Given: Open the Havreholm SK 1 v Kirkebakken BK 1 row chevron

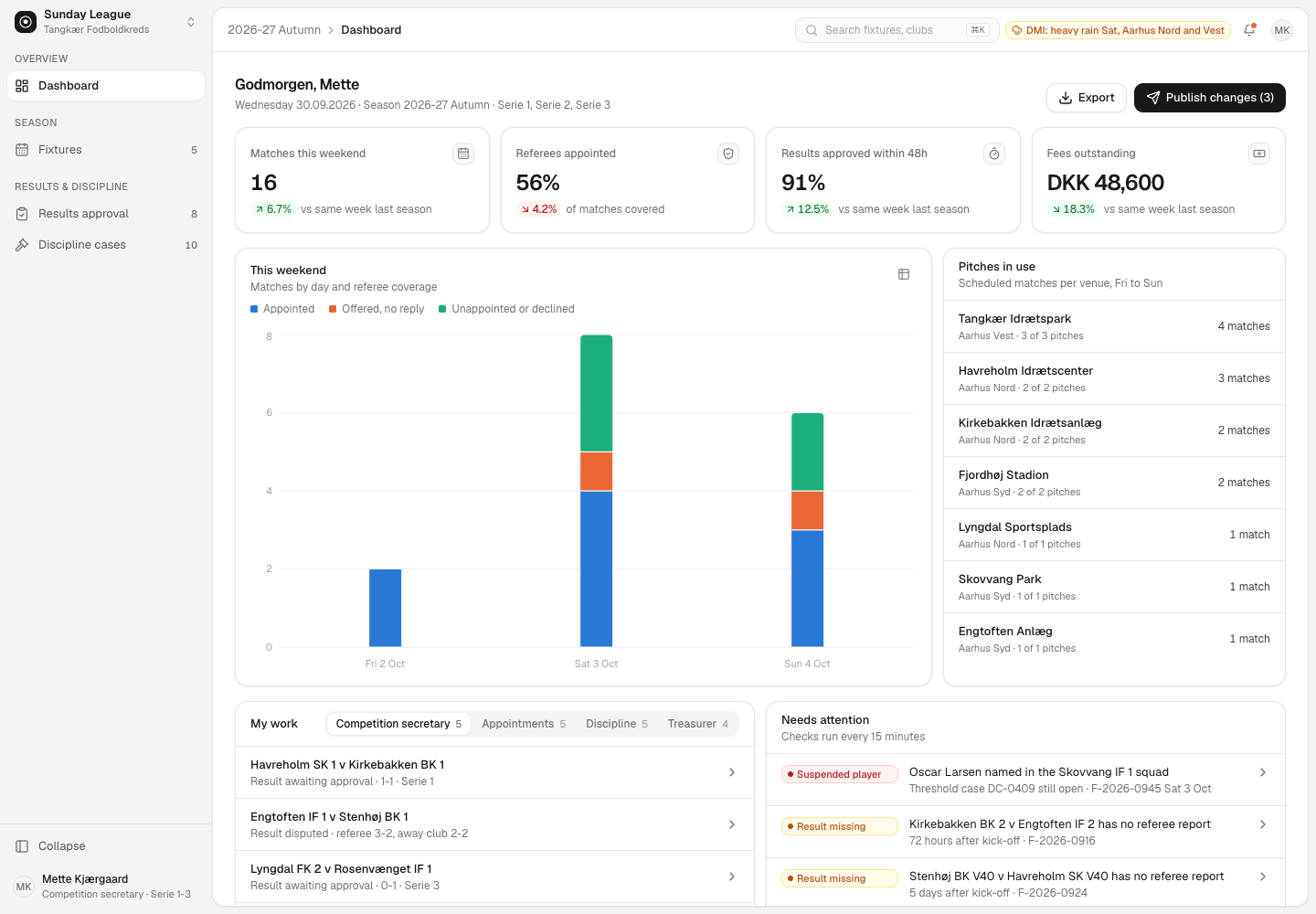Looking at the screenshot, I should (x=732, y=772).
